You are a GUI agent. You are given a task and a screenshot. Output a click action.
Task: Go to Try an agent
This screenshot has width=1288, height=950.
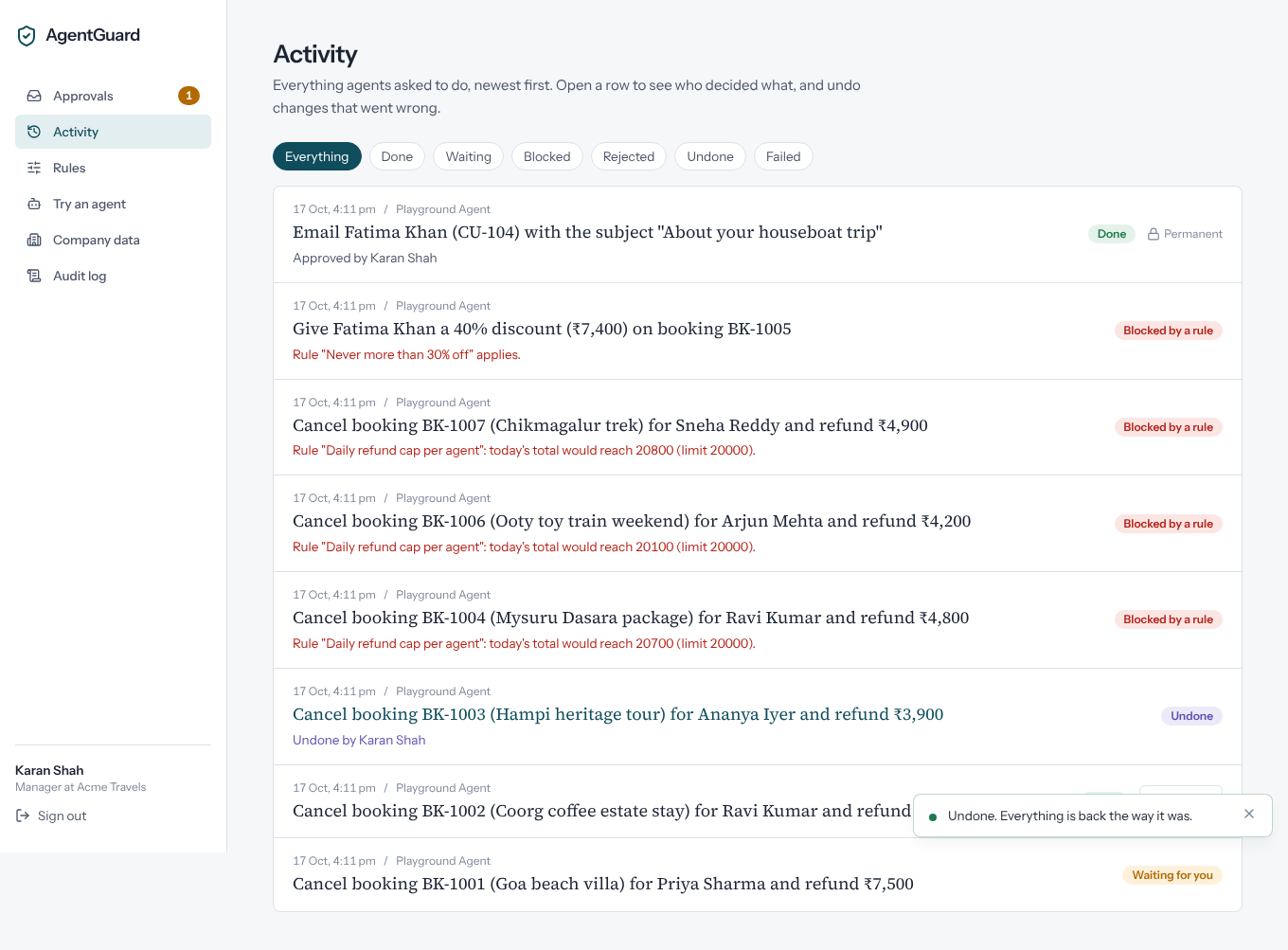(x=113, y=204)
